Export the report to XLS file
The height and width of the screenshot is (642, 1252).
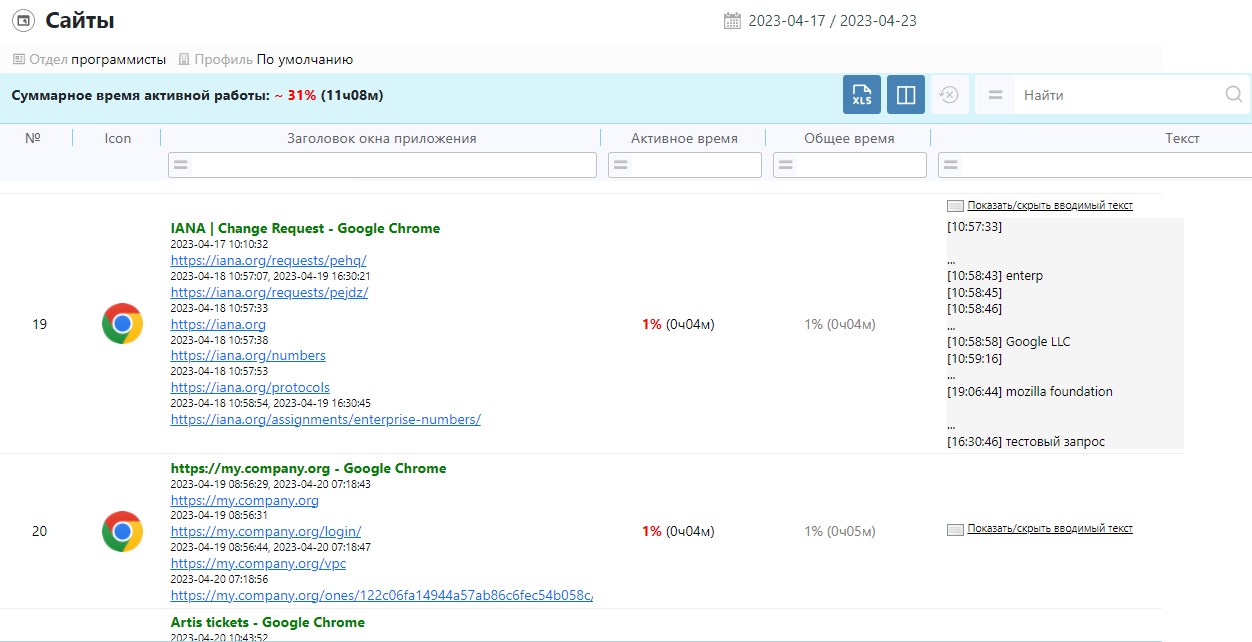pyautogui.click(x=861, y=95)
